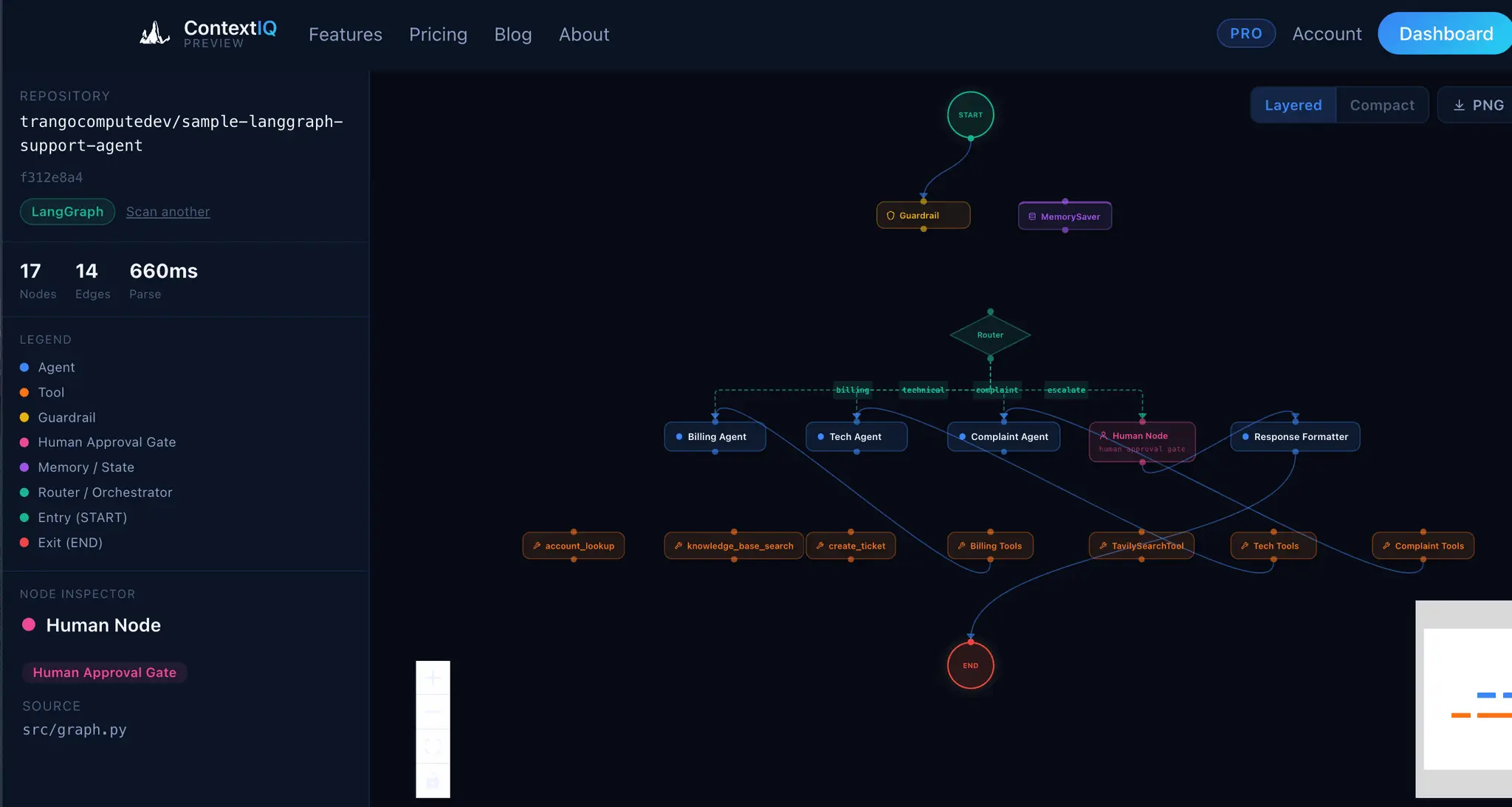Click the '660ms Parse' stat

click(163, 280)
